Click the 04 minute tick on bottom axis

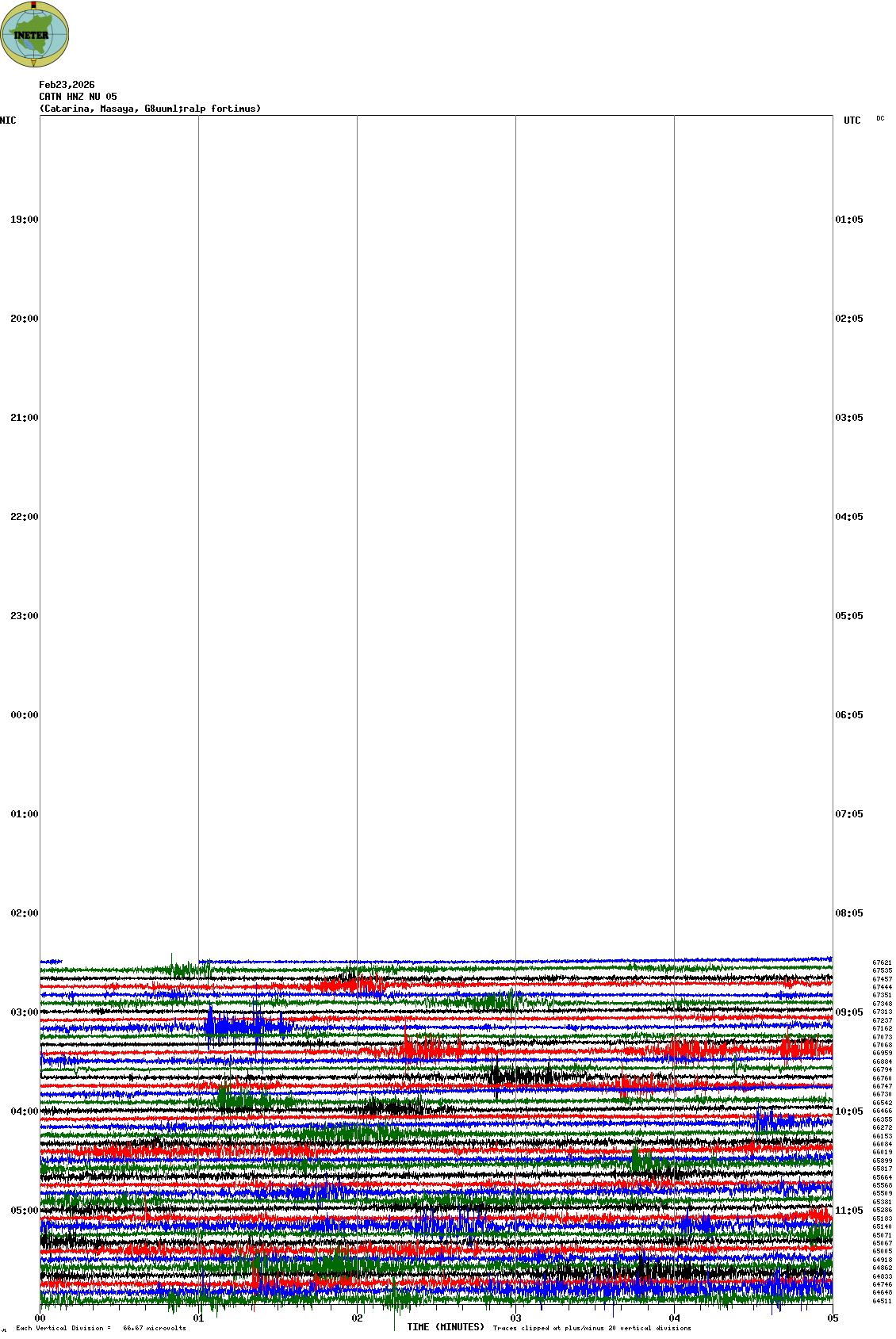(675, 1318)
